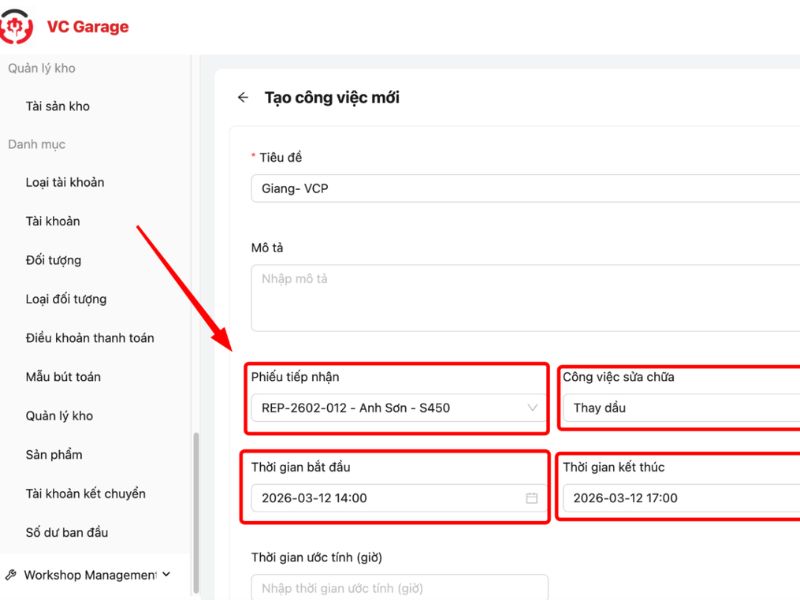Image resolution: width=800 pixels, height=600 pixels.
Task: Open Đối tượng in sidebar
Action: pyautogui.click(x=54, y=260)
